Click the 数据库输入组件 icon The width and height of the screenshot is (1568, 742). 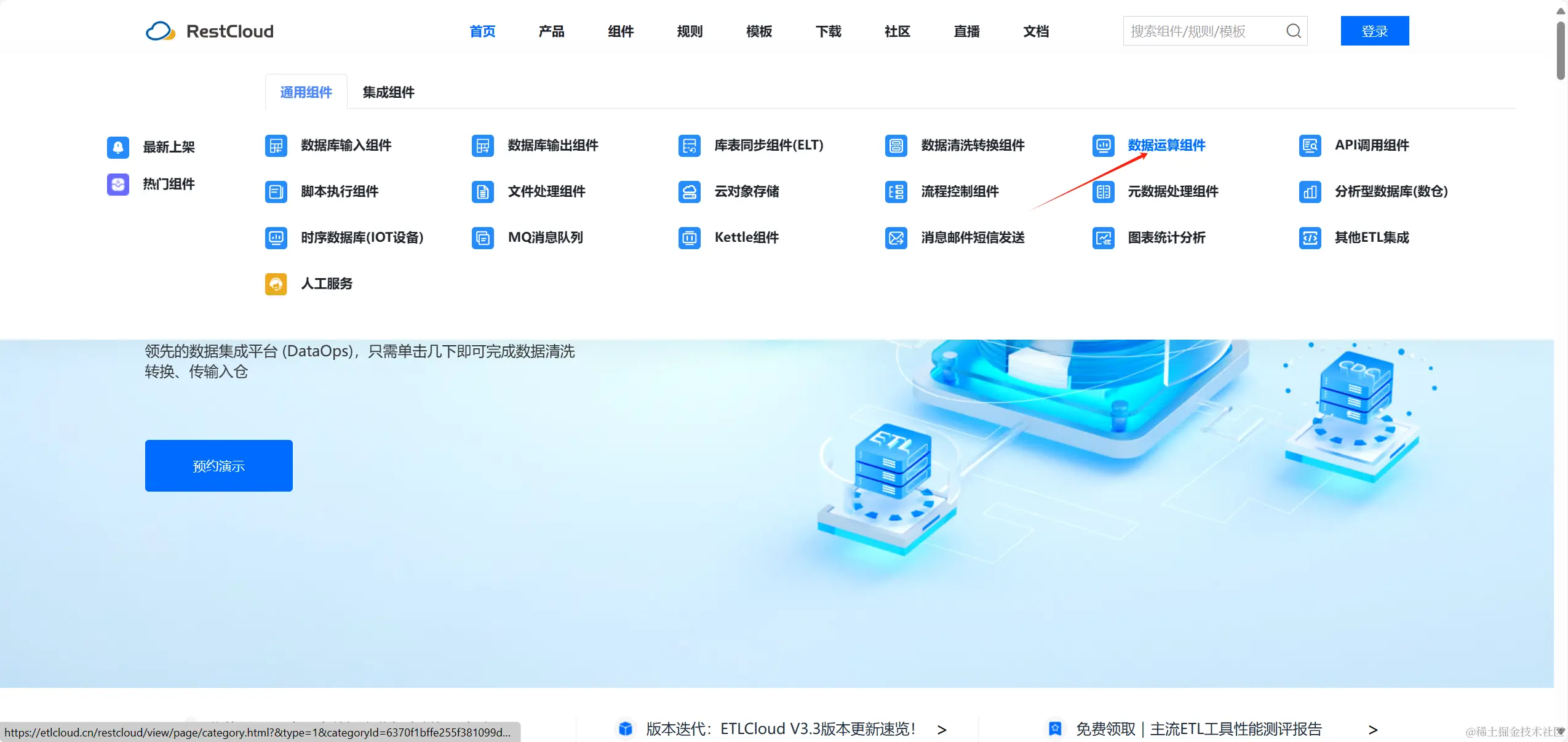(x=276, y=146)
